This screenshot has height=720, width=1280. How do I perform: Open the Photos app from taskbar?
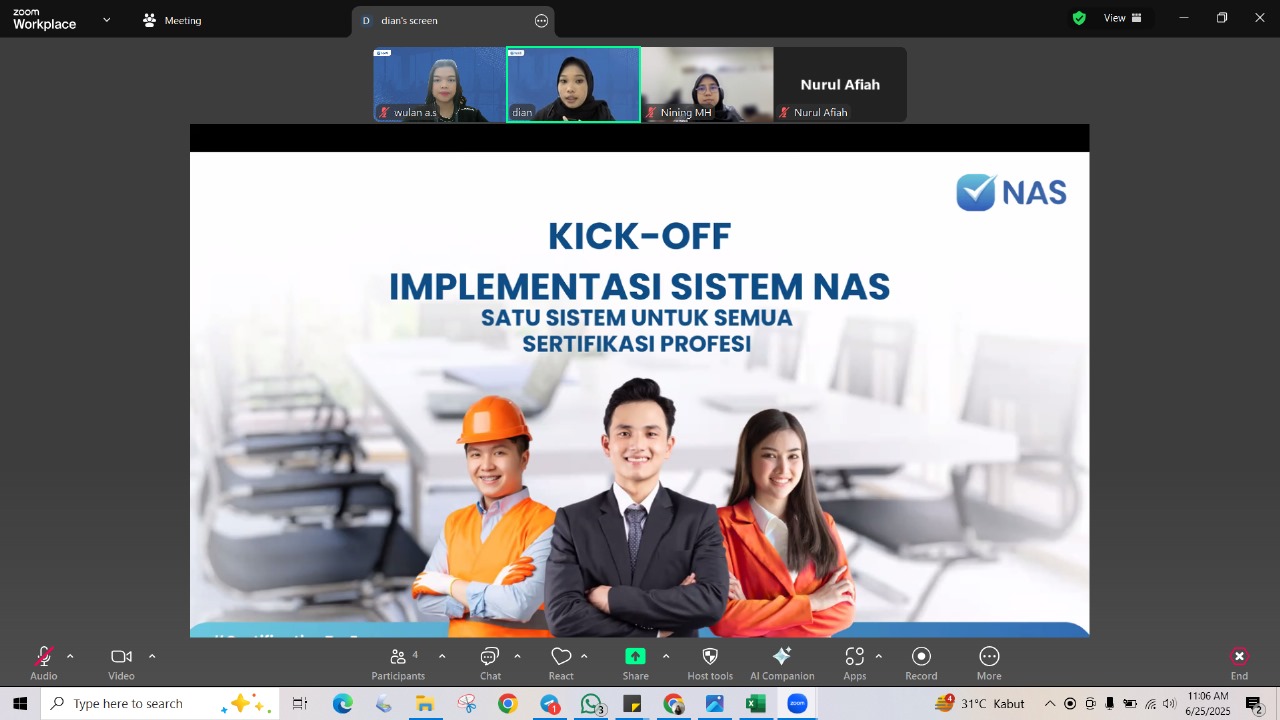coord(715,704)
